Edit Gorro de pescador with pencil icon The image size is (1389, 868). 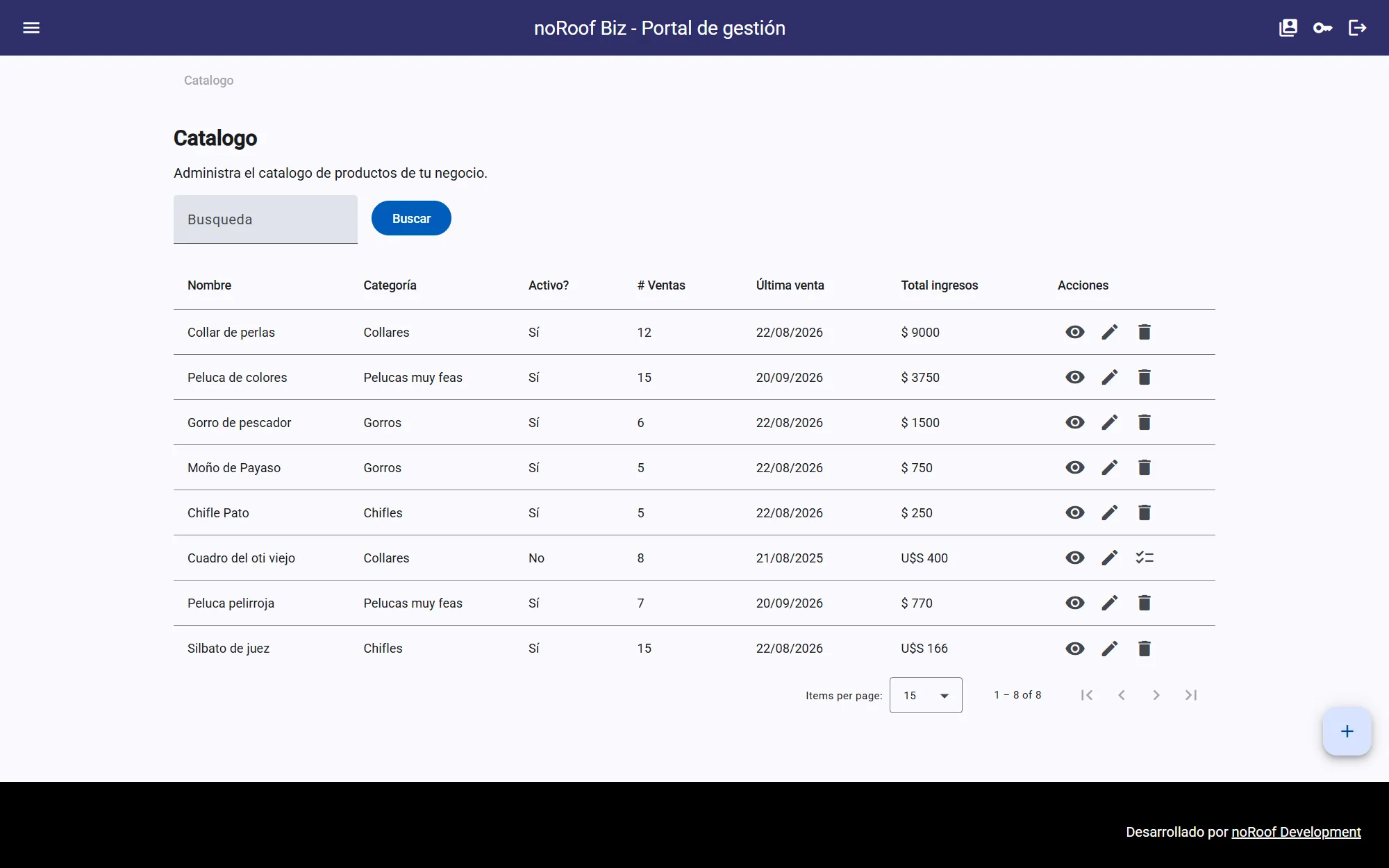coord(1110,422)
